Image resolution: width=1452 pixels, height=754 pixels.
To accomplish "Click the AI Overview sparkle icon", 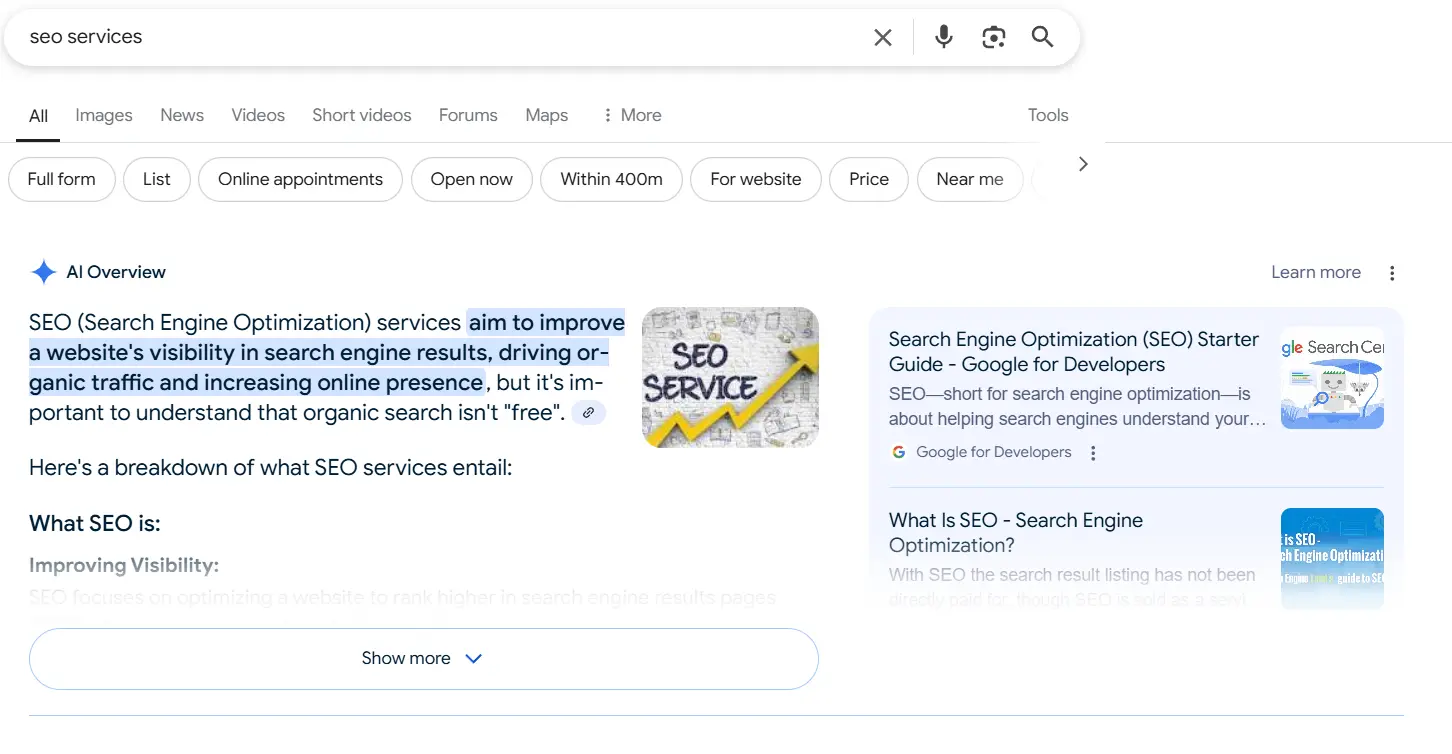I will pos(43,272).
